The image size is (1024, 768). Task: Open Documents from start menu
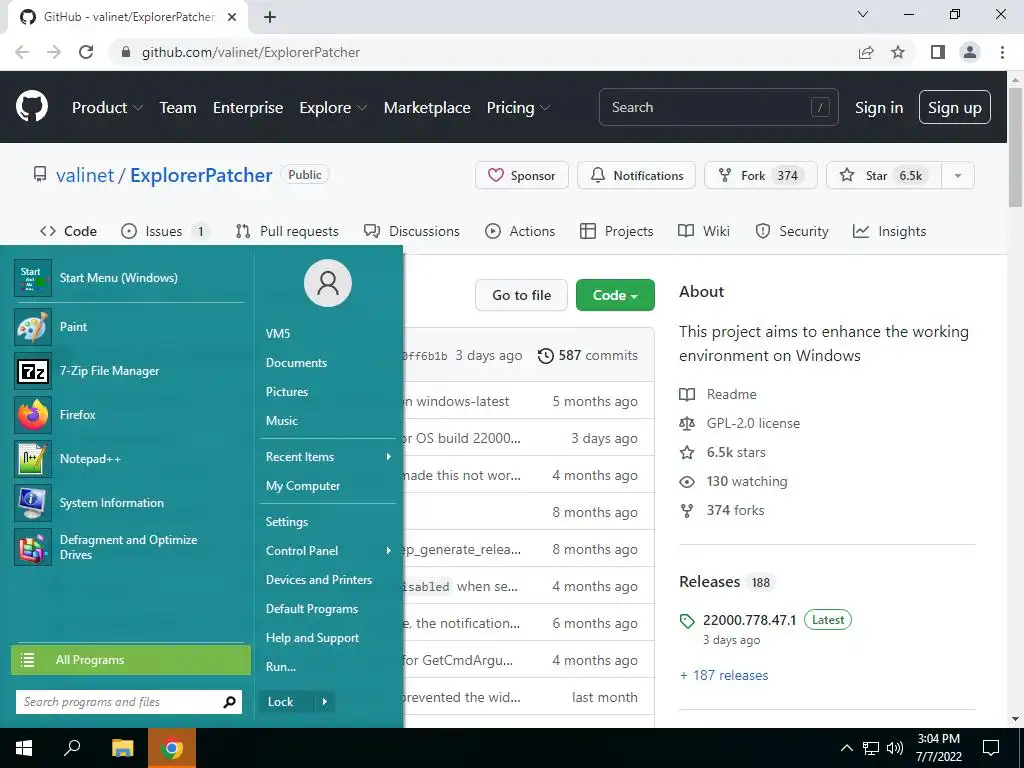click(296, 362)
